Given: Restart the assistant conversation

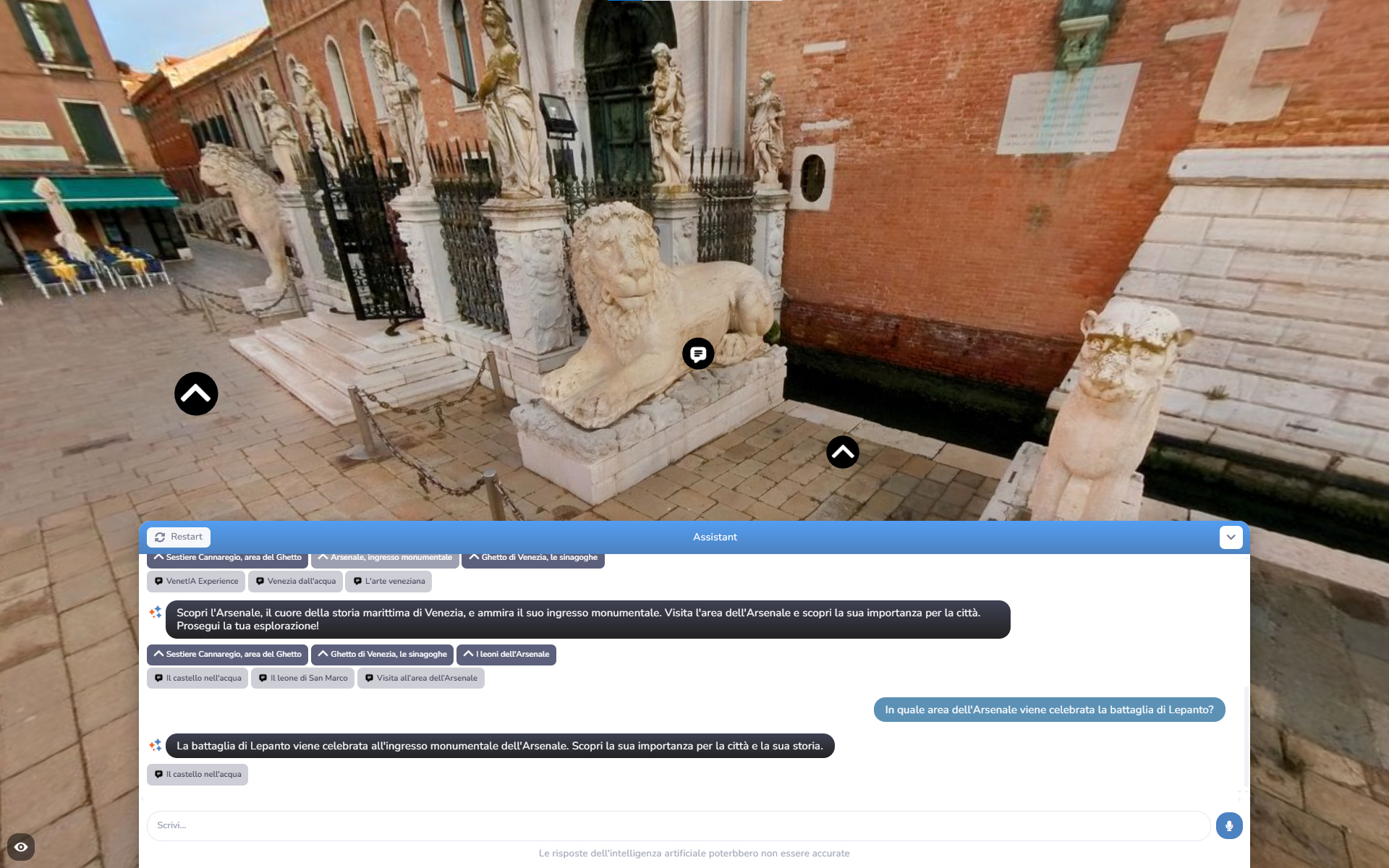Looking at the screenshot, I should (179, 537).
